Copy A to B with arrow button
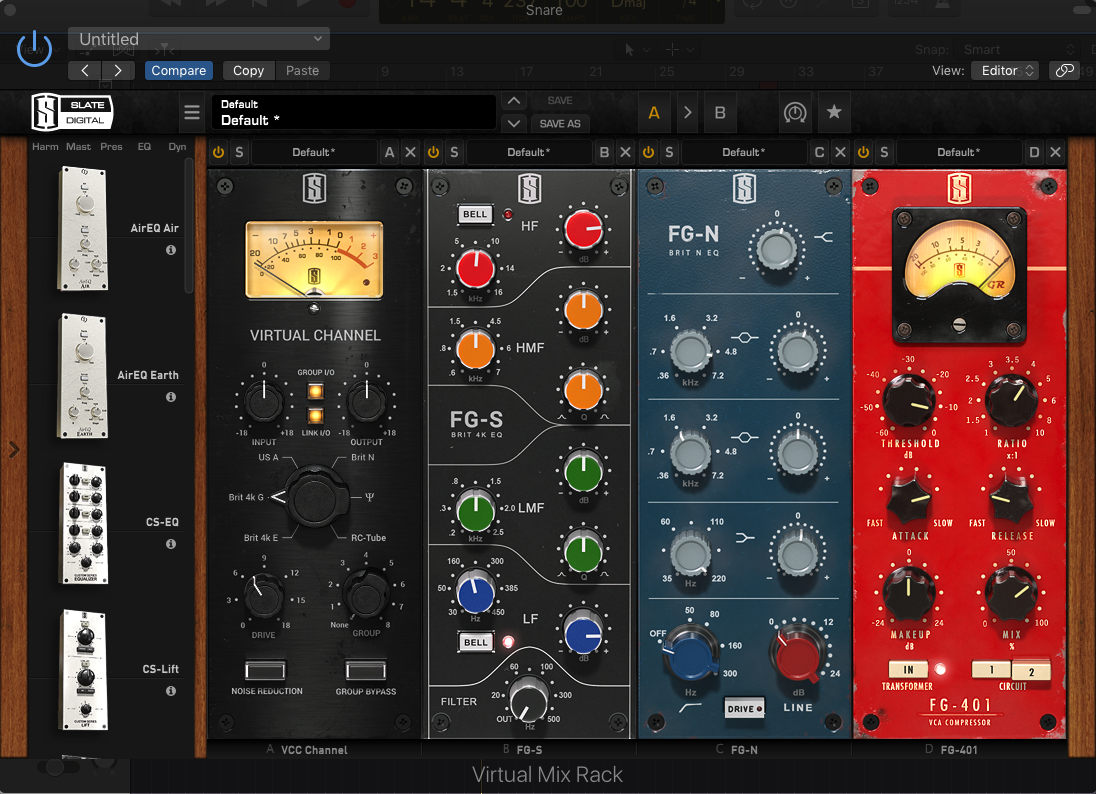 [687, 113]
